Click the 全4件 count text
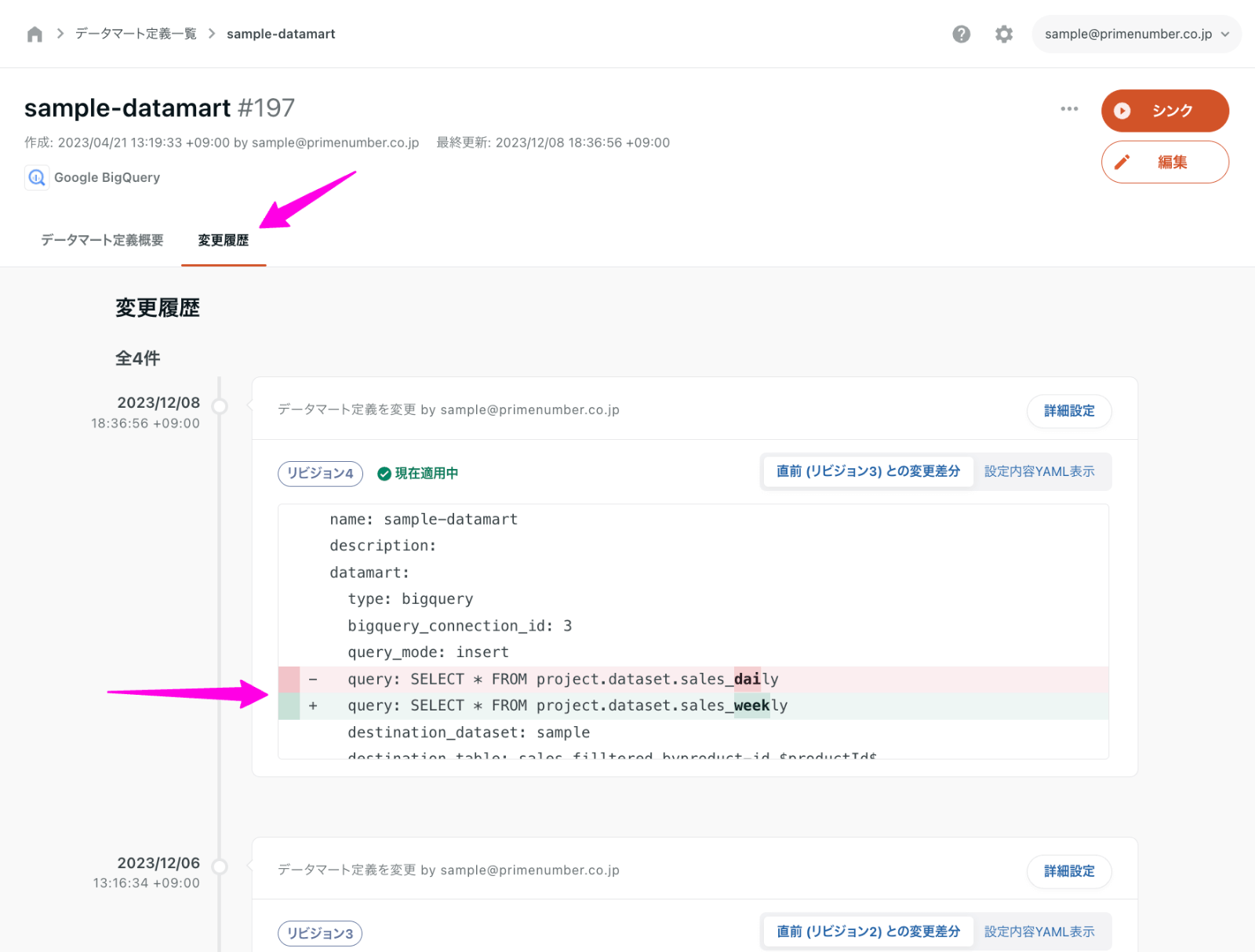 pyautogui.click(x=138, y=358)
